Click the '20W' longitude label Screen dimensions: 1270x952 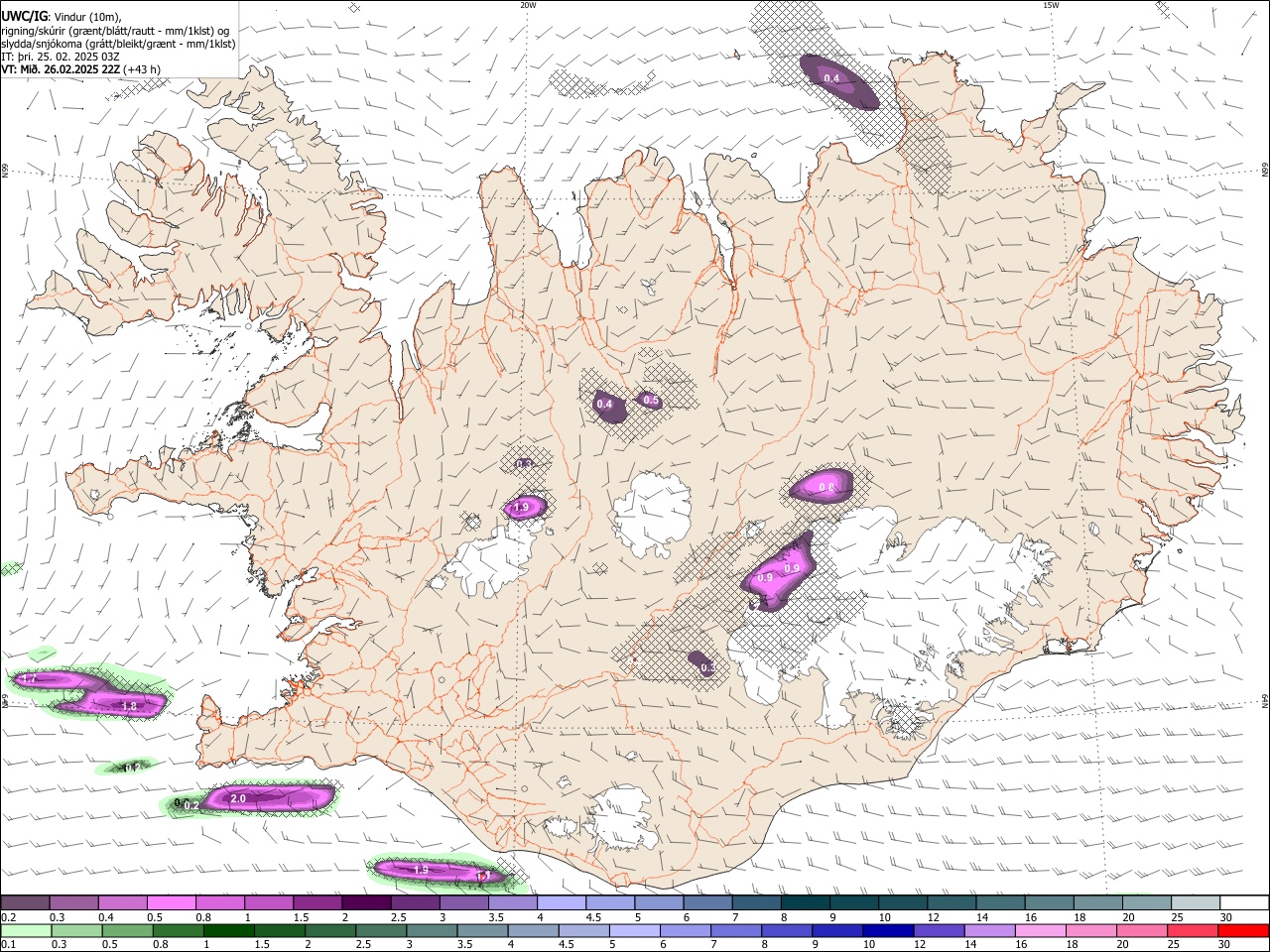[528, 5]
